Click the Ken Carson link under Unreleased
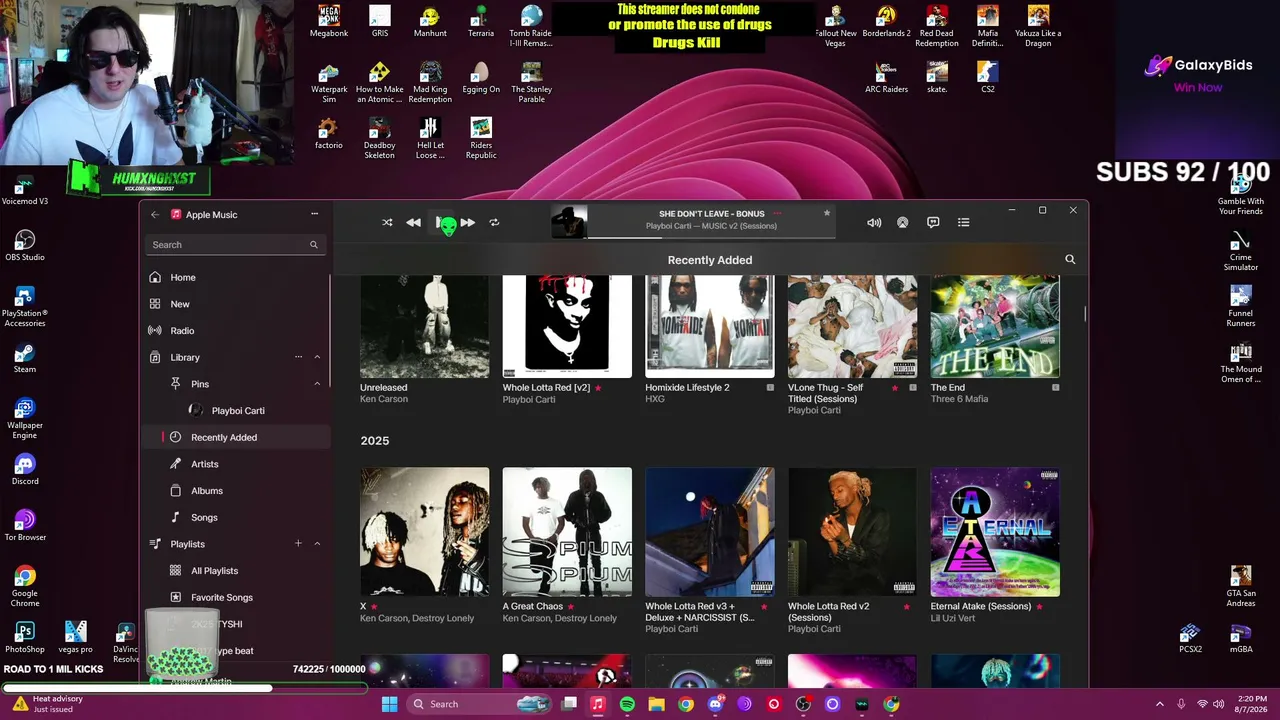Viewport: 1280px width, 720px height. (x=384, y=399)
